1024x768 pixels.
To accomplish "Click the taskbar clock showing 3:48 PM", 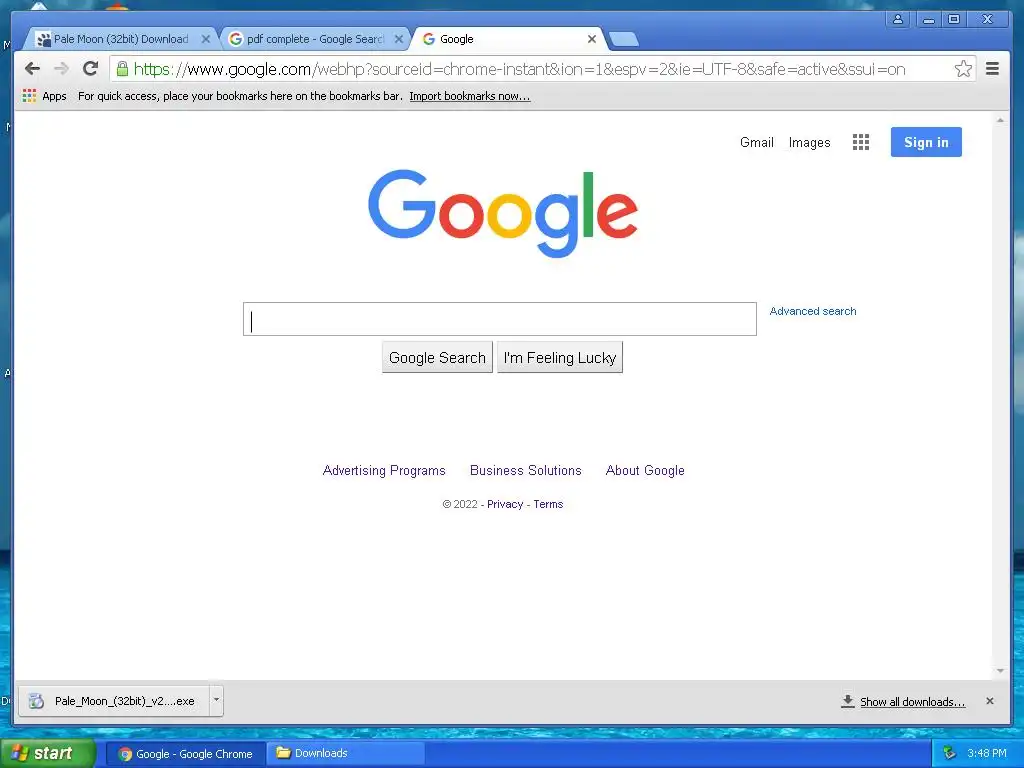I will point(986,753).
